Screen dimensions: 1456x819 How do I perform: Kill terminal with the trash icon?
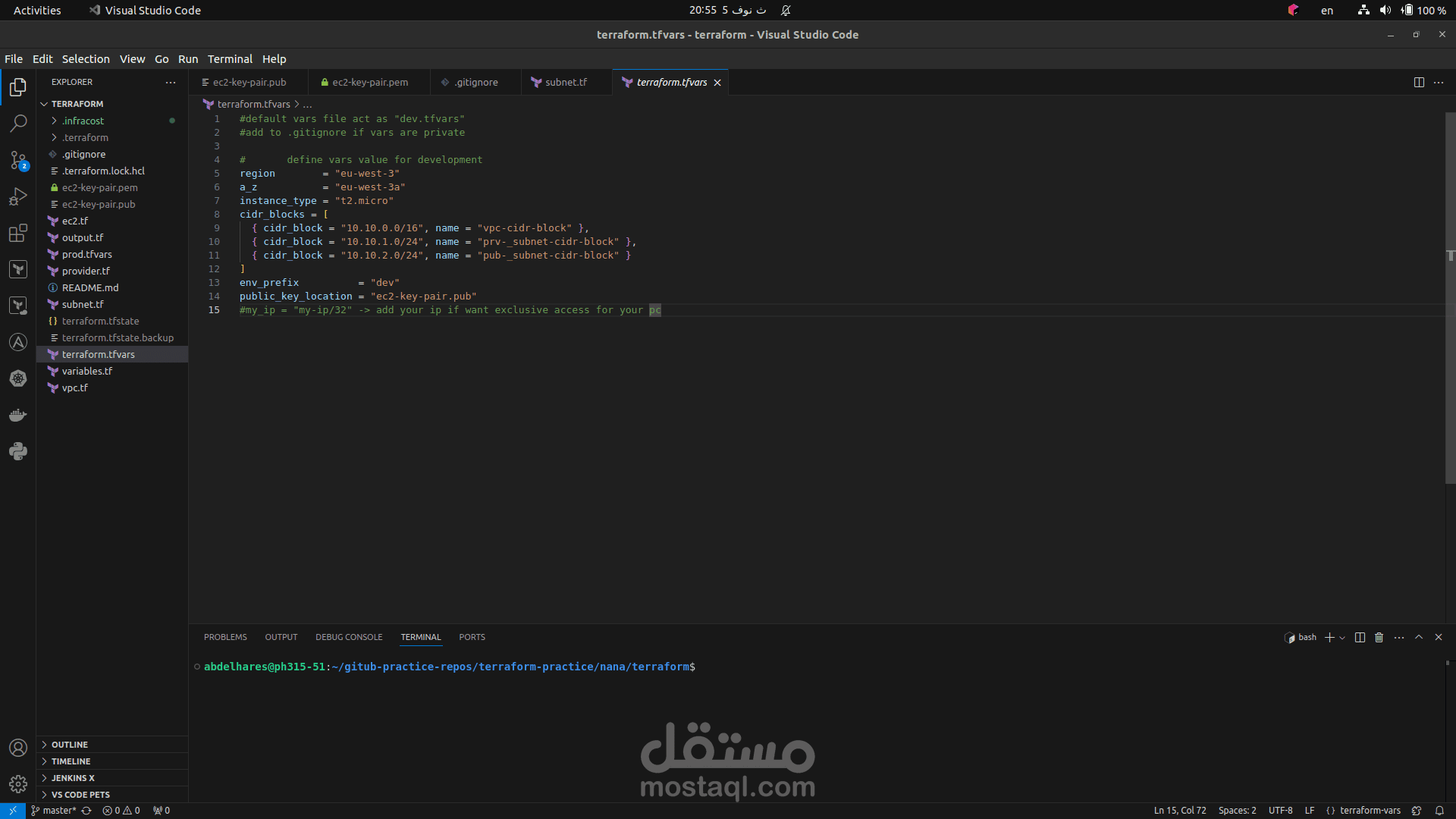point(1379,638)
